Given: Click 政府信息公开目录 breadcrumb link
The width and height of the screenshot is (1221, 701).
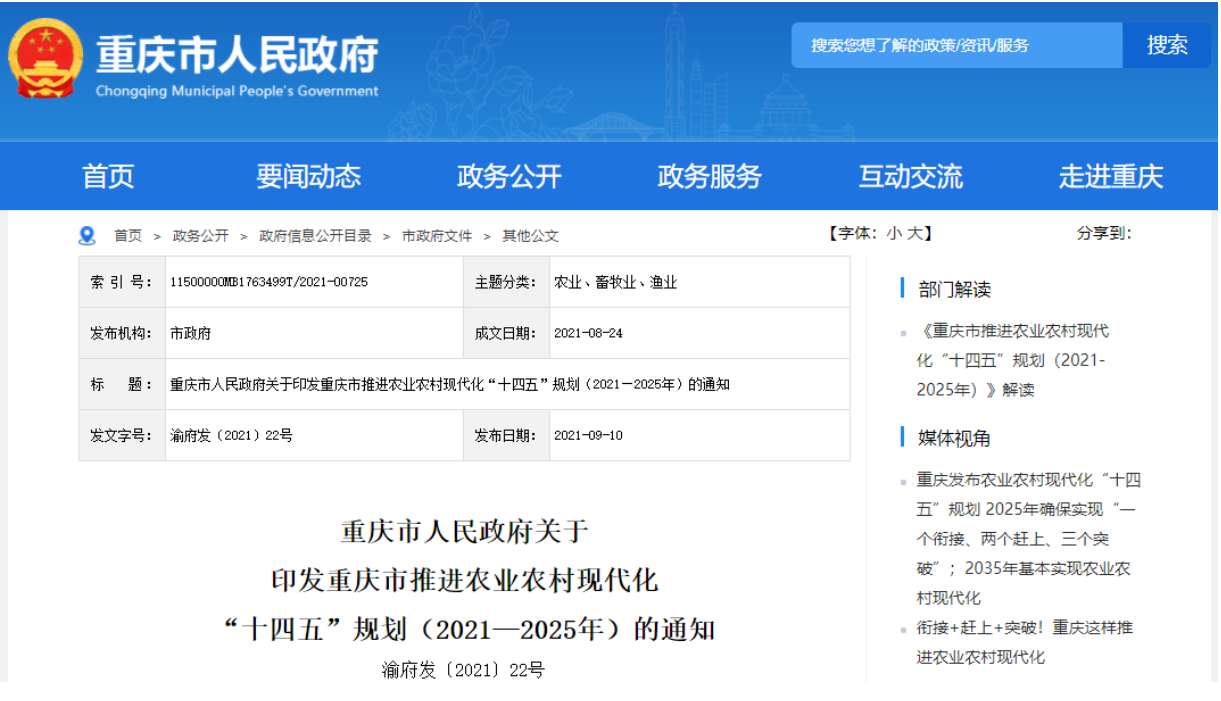Looking at the screenshot, I should (315, 236).
